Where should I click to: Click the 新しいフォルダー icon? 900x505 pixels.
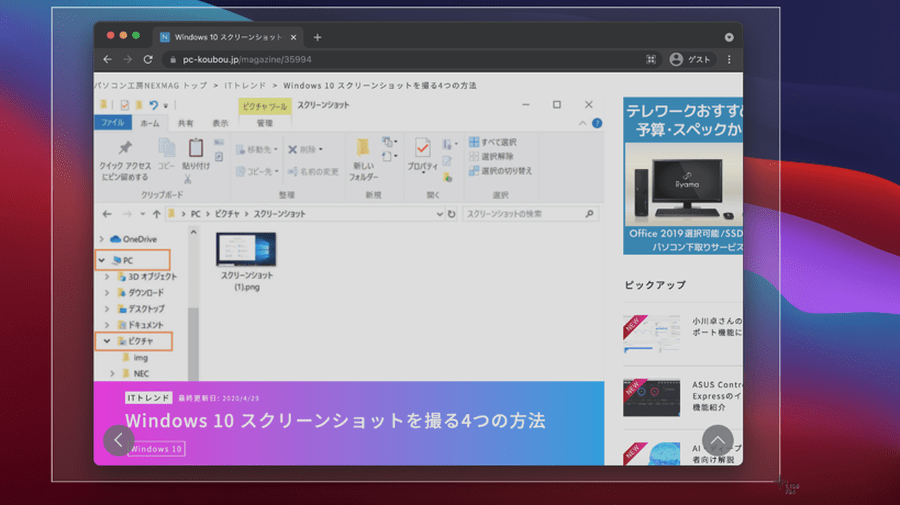(363, 147)
